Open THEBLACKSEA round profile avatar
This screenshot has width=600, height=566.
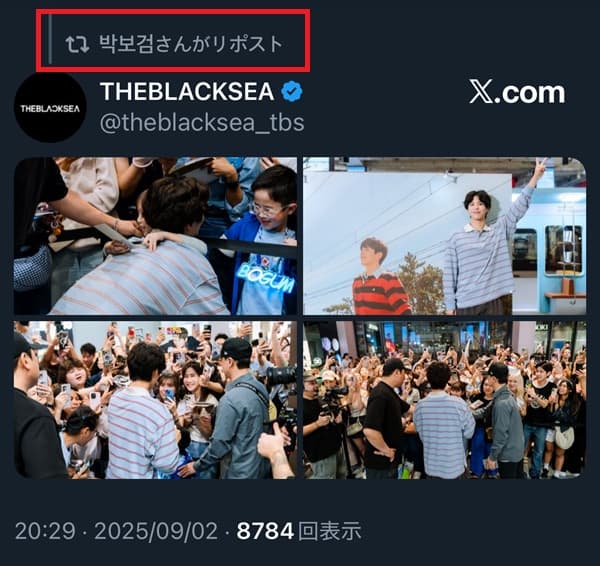(x=50, y=108)
